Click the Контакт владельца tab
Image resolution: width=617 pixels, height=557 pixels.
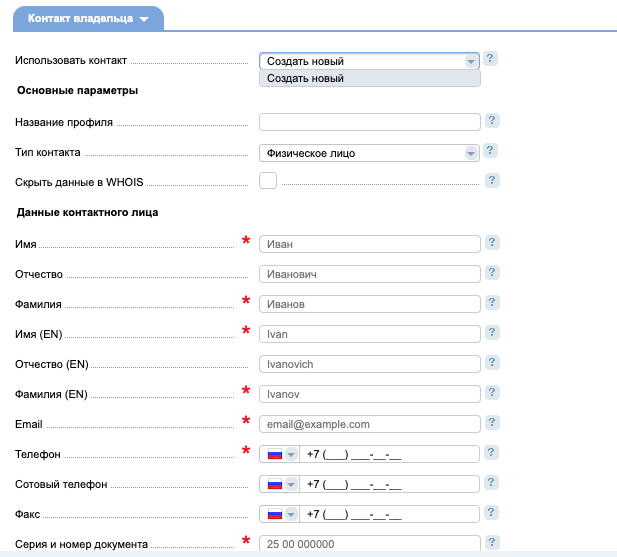click(88, 19)
